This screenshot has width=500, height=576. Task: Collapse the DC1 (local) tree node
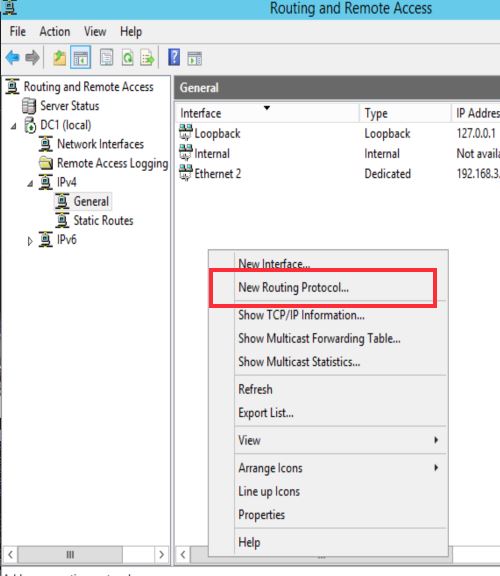[14, 126]
